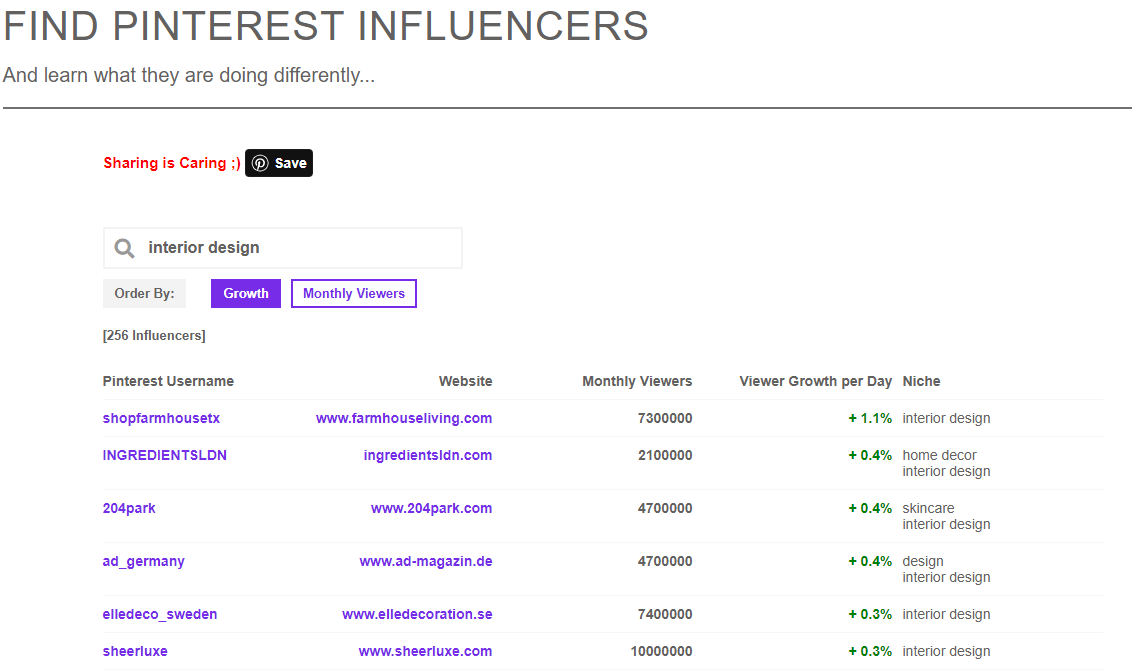Visit the www.elledecoration.se website link
This screenshot has height=670, width=1132.
point(417,614)
